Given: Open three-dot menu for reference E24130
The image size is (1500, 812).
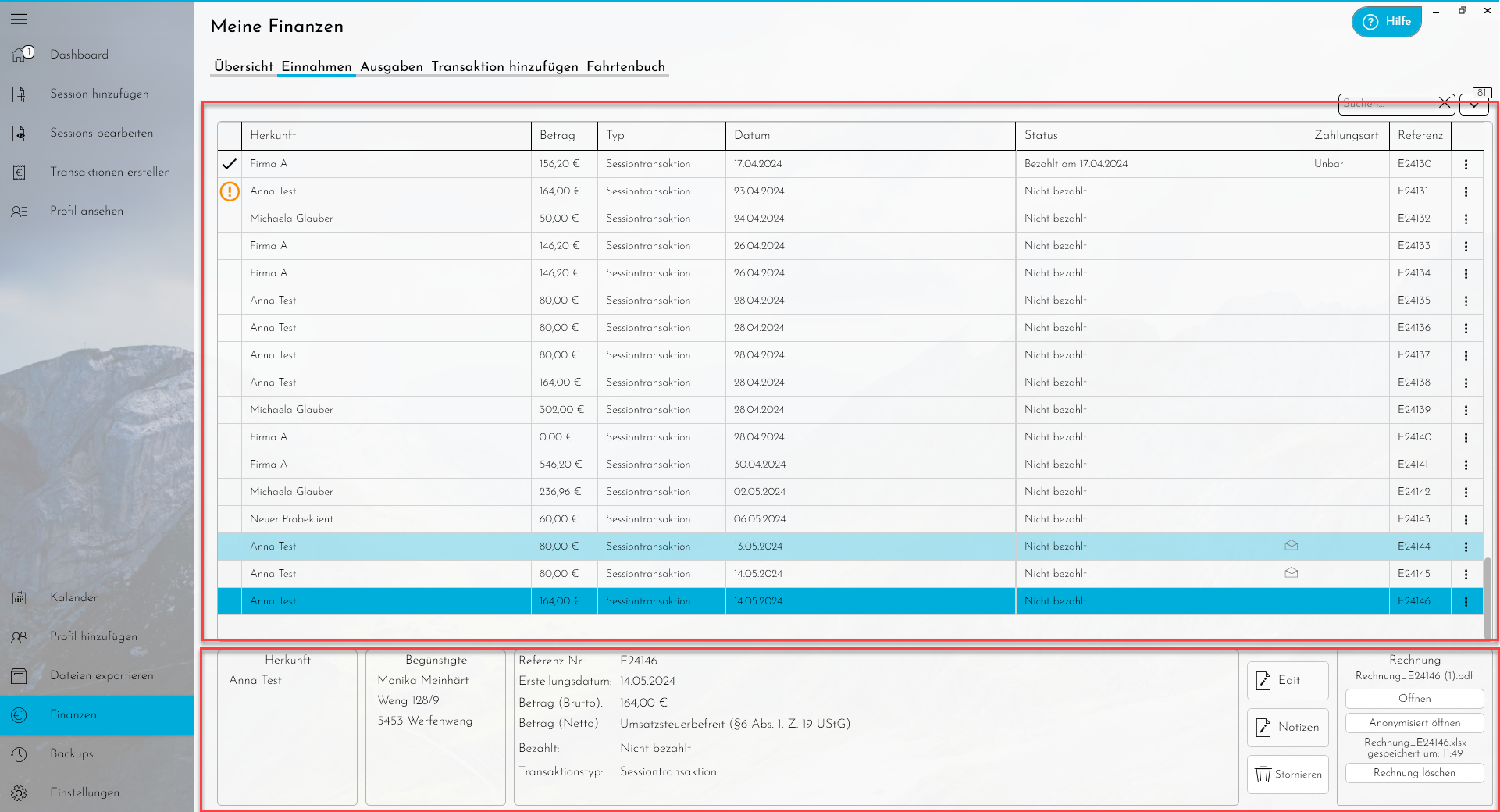Looking at the screenshot, I should point(1466,164).
